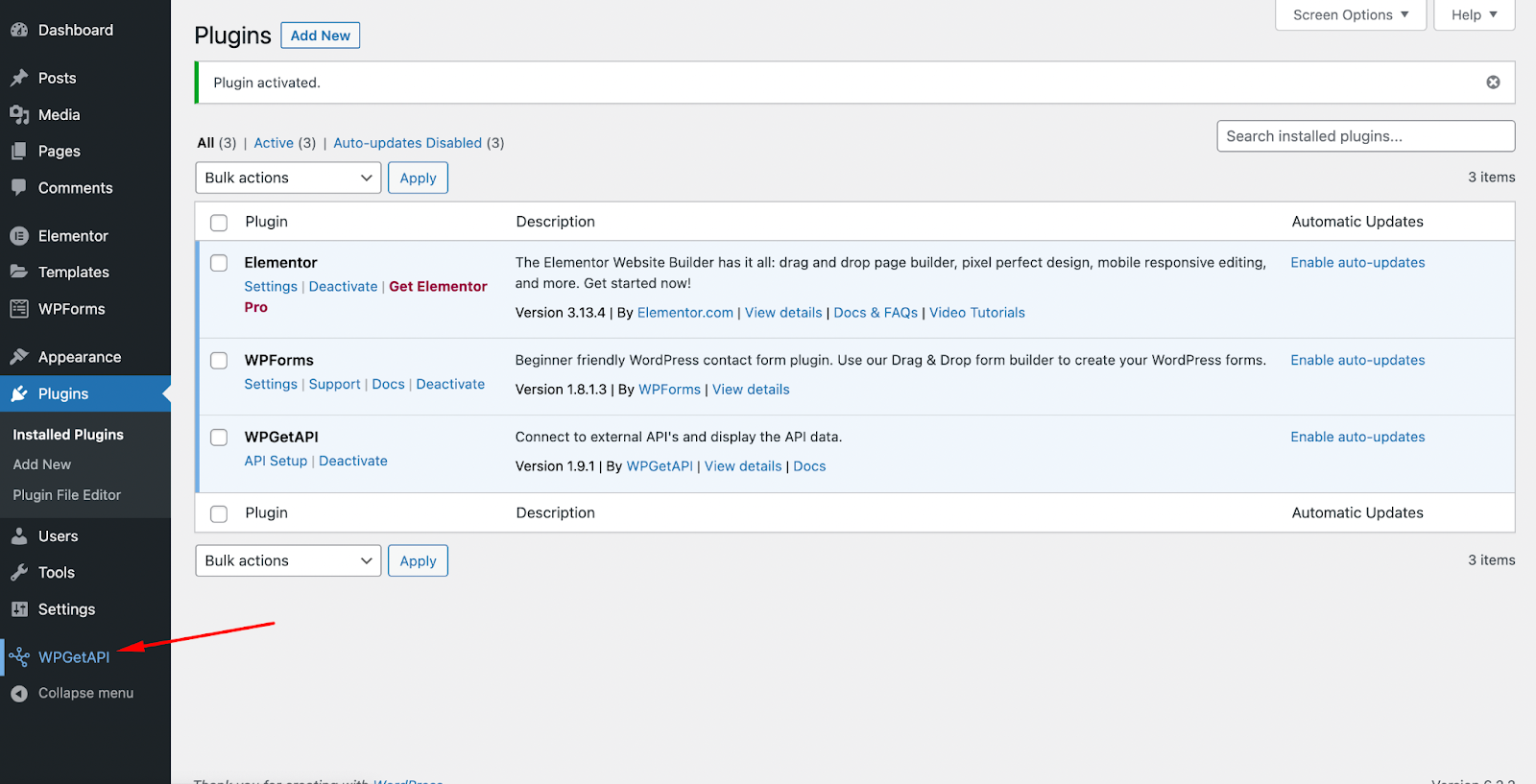
Task: Expand the Help panel
Action: pyautogui.click(x=1475, y=15)
